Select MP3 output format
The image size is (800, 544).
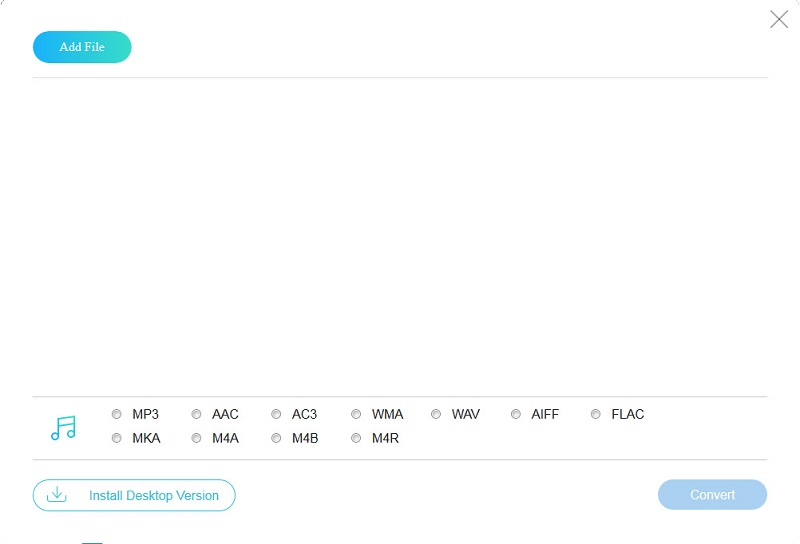117,414
